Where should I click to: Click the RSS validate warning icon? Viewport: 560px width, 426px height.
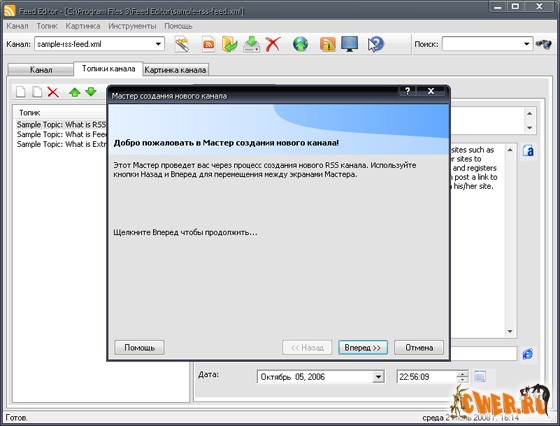click(x=328, y=45)
